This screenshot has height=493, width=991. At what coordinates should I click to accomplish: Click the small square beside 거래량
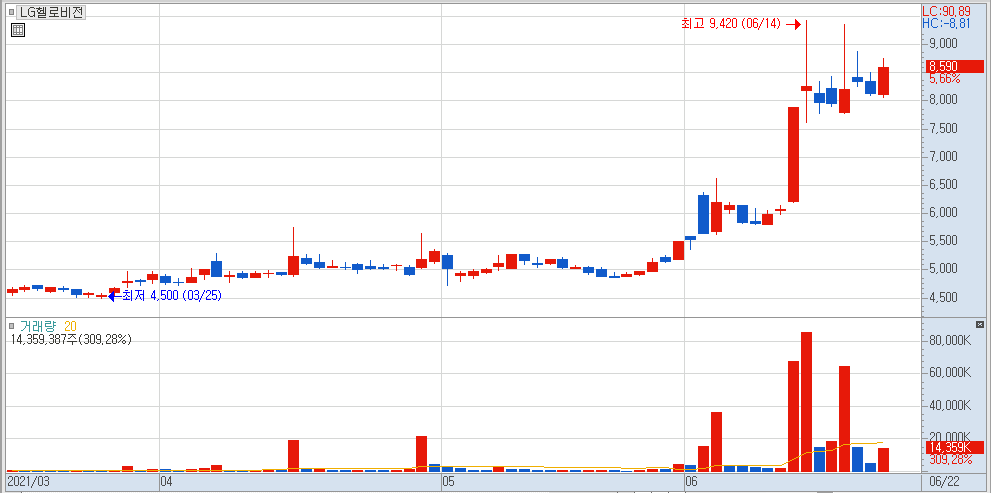pyautogui.click(x=11, y=326)
